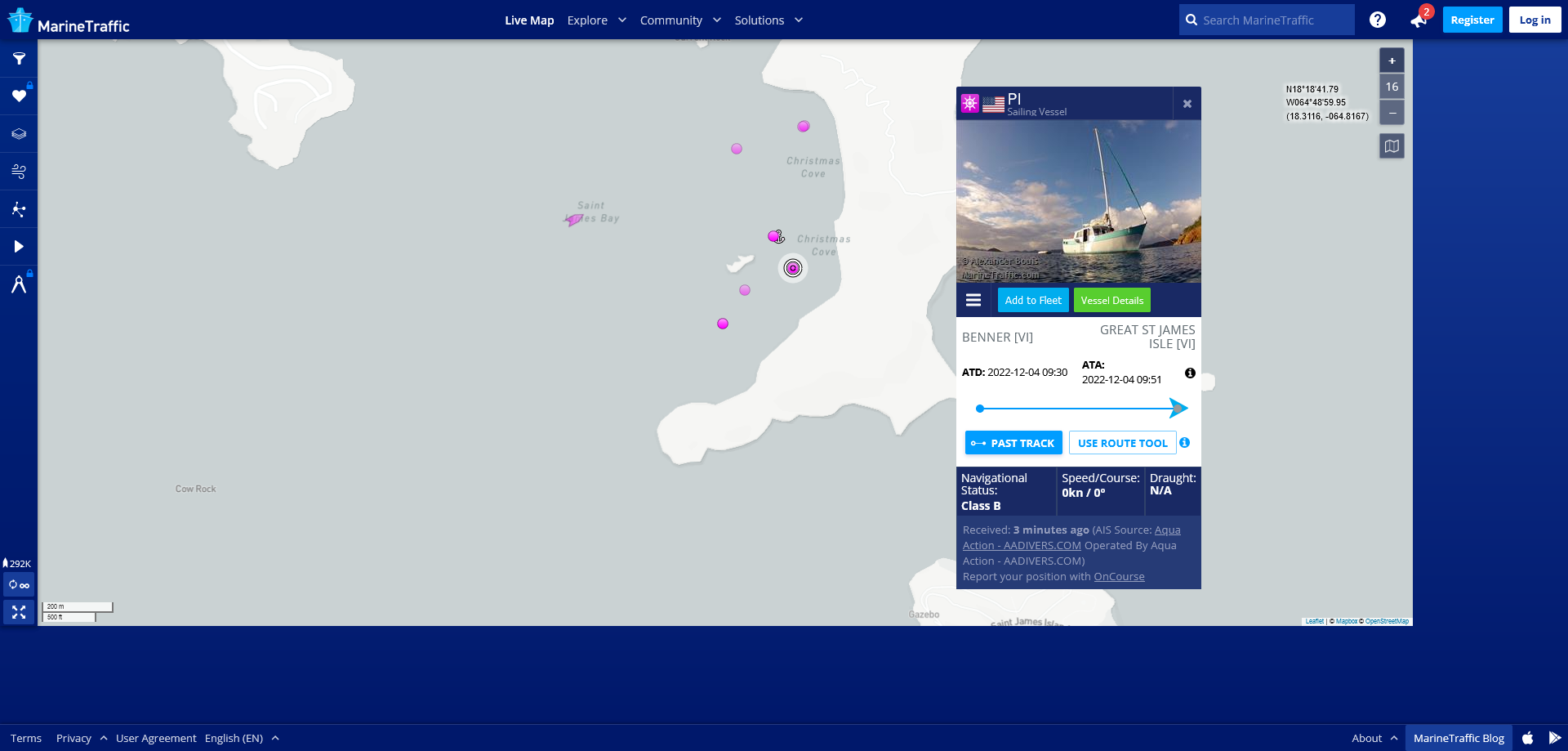
Task: Open the vessel filters funnel icon
Action: click(x=19, y=59)
